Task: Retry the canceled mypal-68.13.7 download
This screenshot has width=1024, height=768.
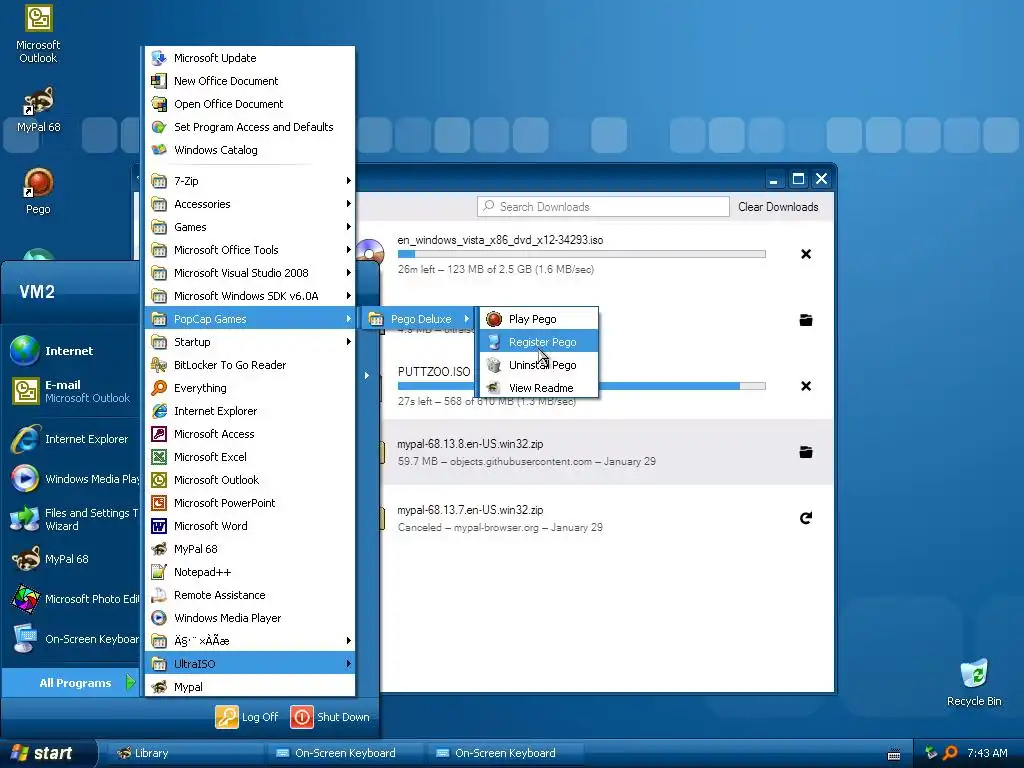Action: pos(806,518)
